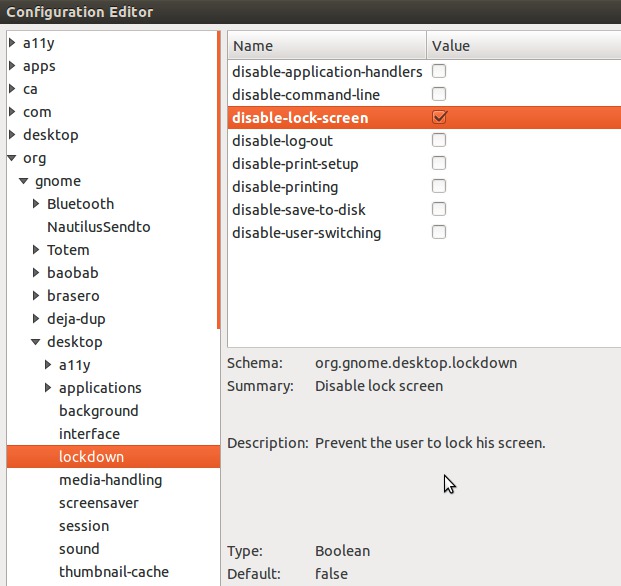Select the disable-save-to-disk key name
Image resolution: width=621 pixels, height=586 pixels.
[x=299, y=210]
